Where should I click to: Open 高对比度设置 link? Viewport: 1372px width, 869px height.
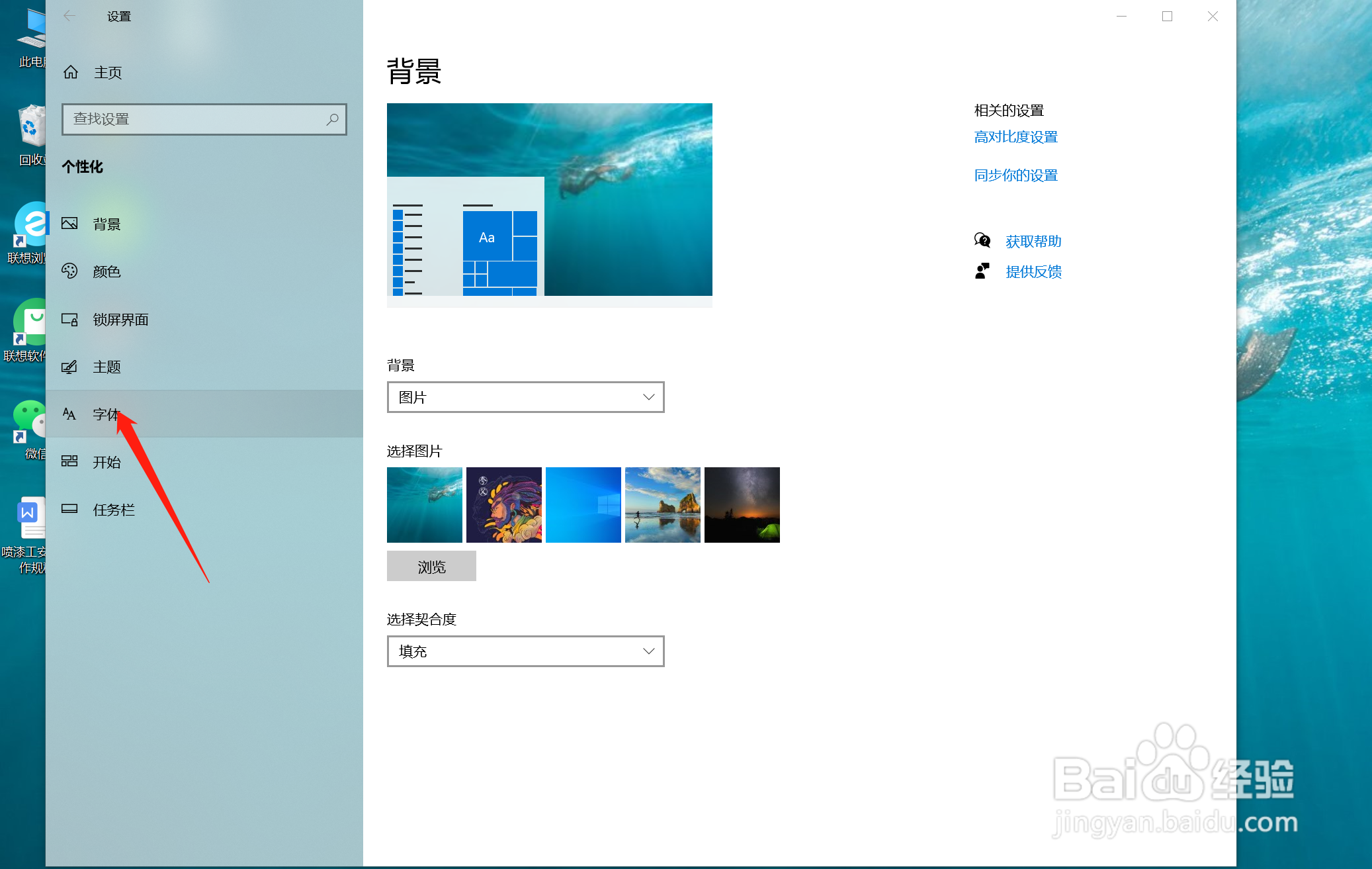click(1015, 137)
